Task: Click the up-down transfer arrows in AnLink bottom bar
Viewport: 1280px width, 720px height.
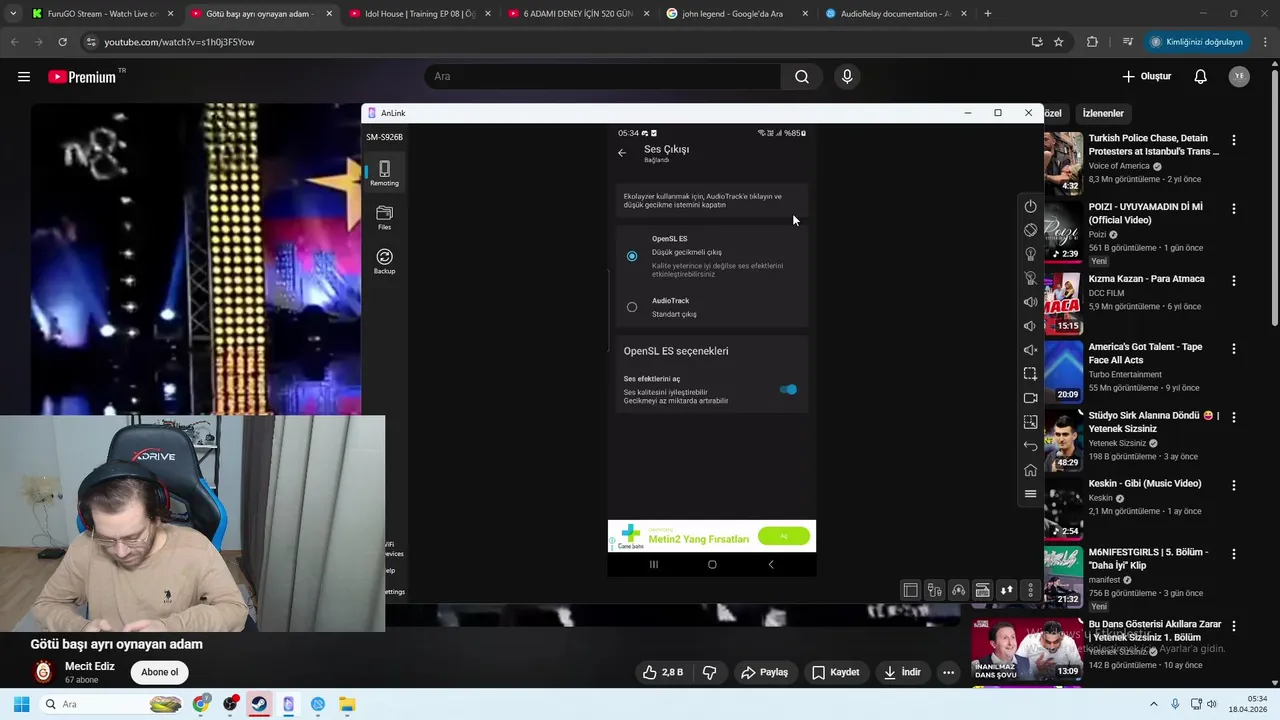Action: coord(1006,590)
